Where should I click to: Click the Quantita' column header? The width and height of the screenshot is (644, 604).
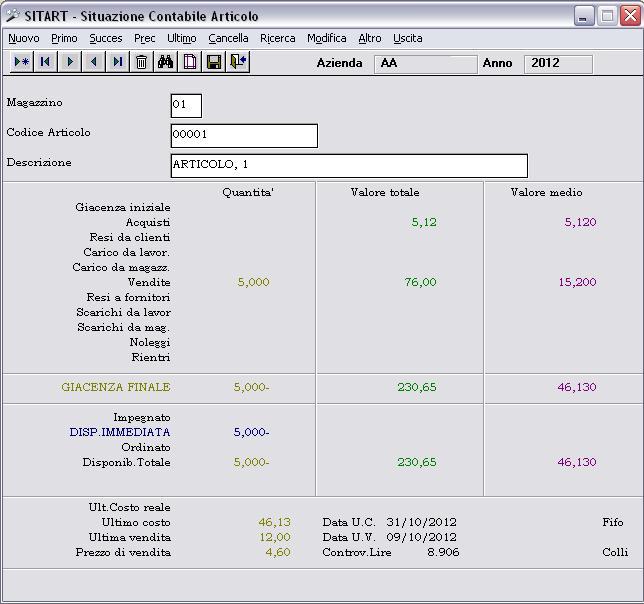248,192
